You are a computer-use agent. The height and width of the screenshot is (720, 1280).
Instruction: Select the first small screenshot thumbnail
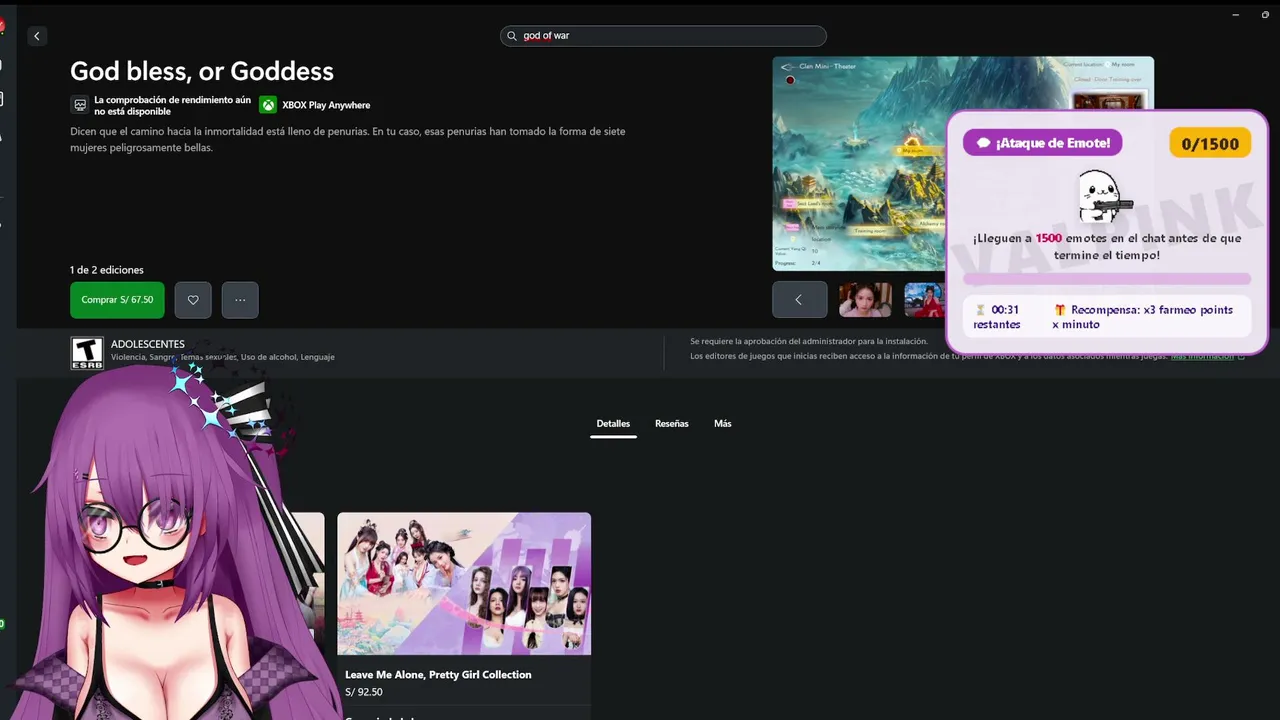[x=866, y=299]
